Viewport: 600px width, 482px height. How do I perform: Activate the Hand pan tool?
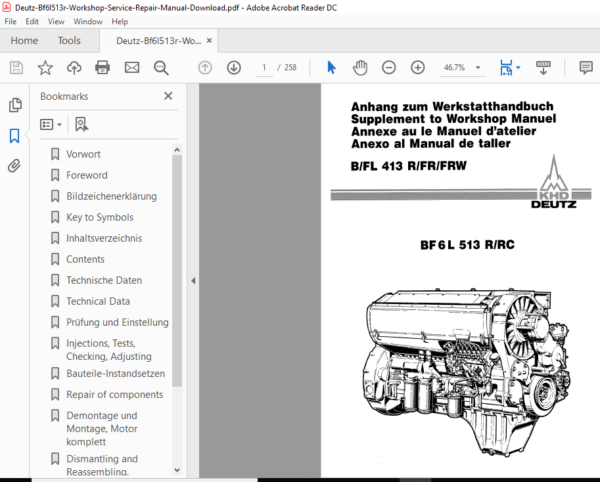coord(360,68)
